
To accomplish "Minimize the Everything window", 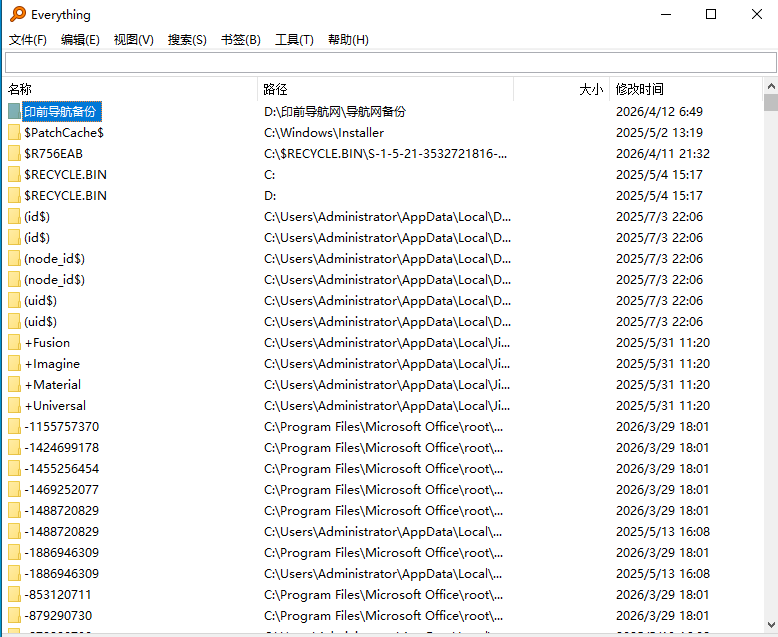I will click(666, 14).
